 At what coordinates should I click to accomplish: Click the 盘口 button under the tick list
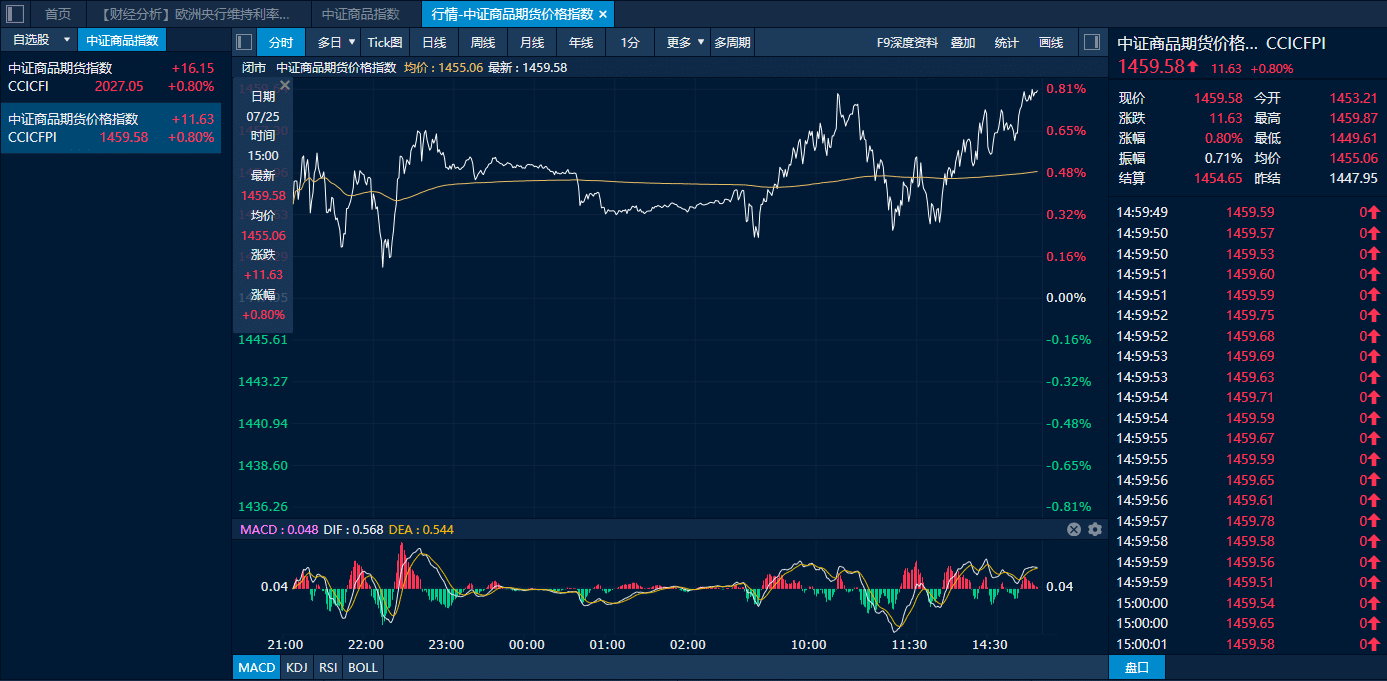(x=1137, y=667)
